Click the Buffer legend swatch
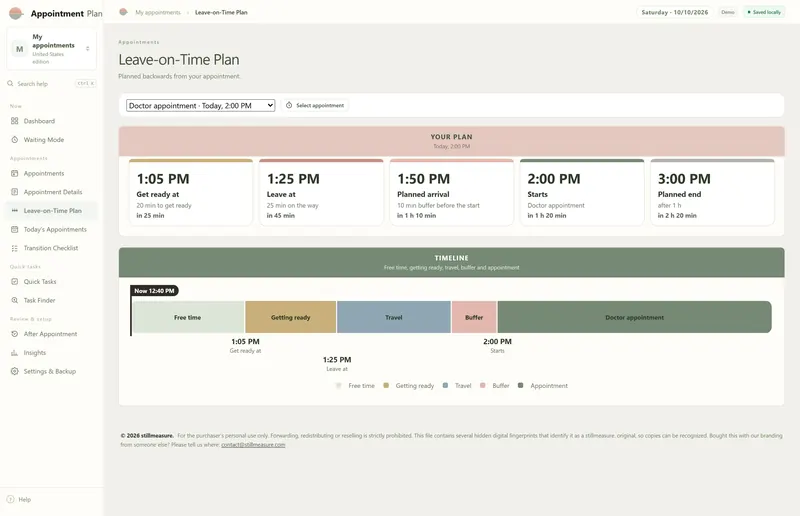The height and width of the screenshot is (516, 800). coord(483,385)
